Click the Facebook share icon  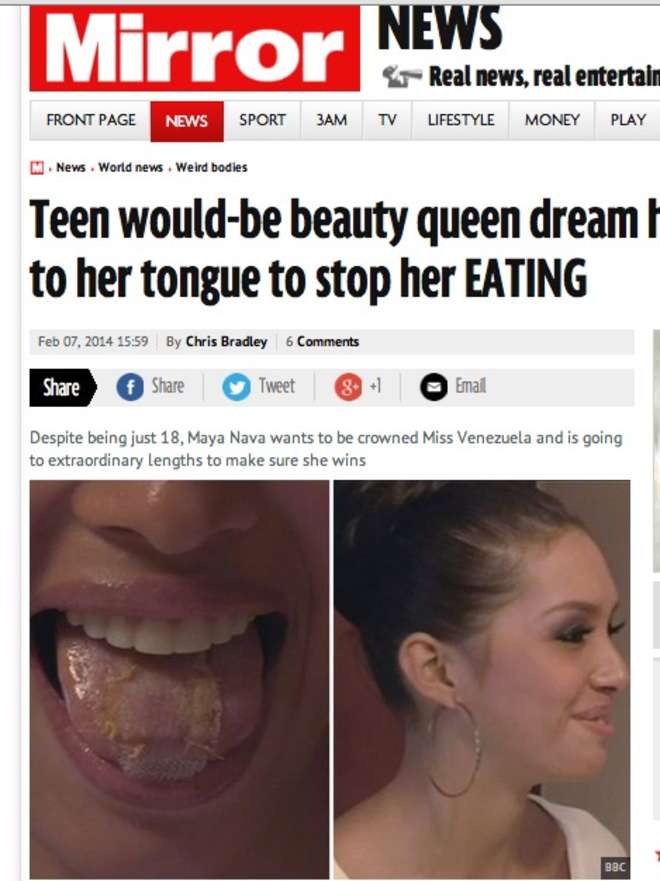[130, 387]
